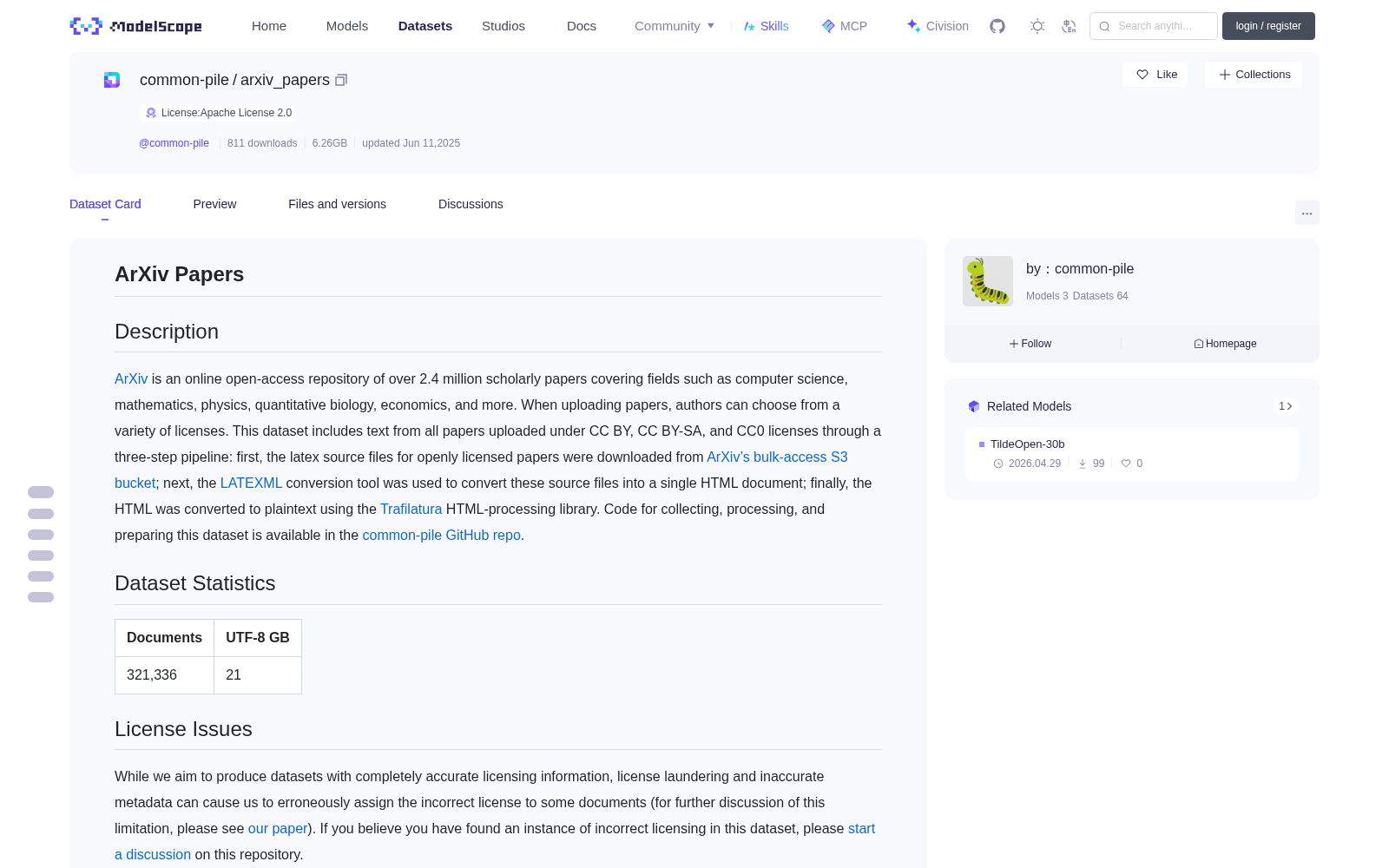Click the '6.26GB' size text
The image size is (1389, 868).
coord(330,143)
